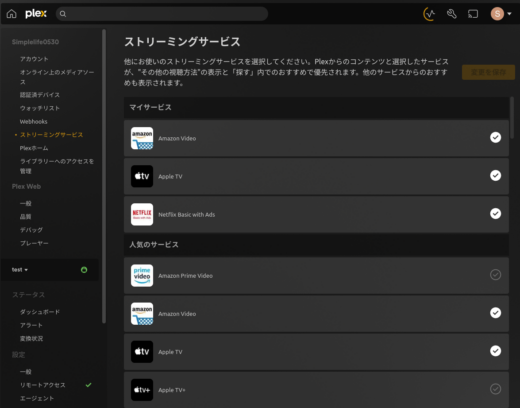
Task: Click Apple TV logo under 人気のサービス
Action: tap(142, 352)
